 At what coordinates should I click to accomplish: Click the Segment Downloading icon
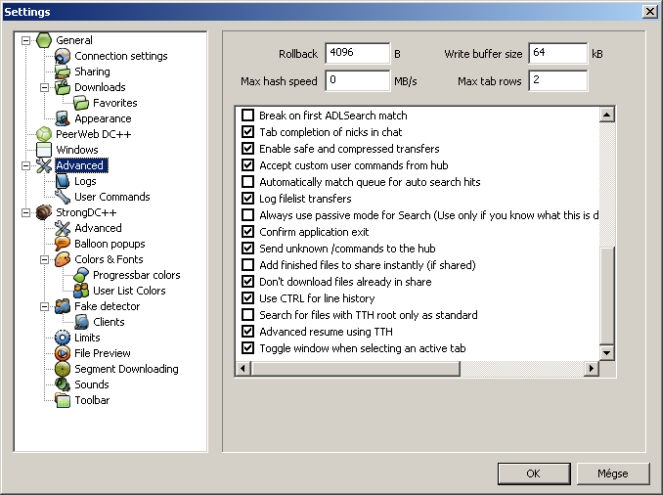click(63, 369)
